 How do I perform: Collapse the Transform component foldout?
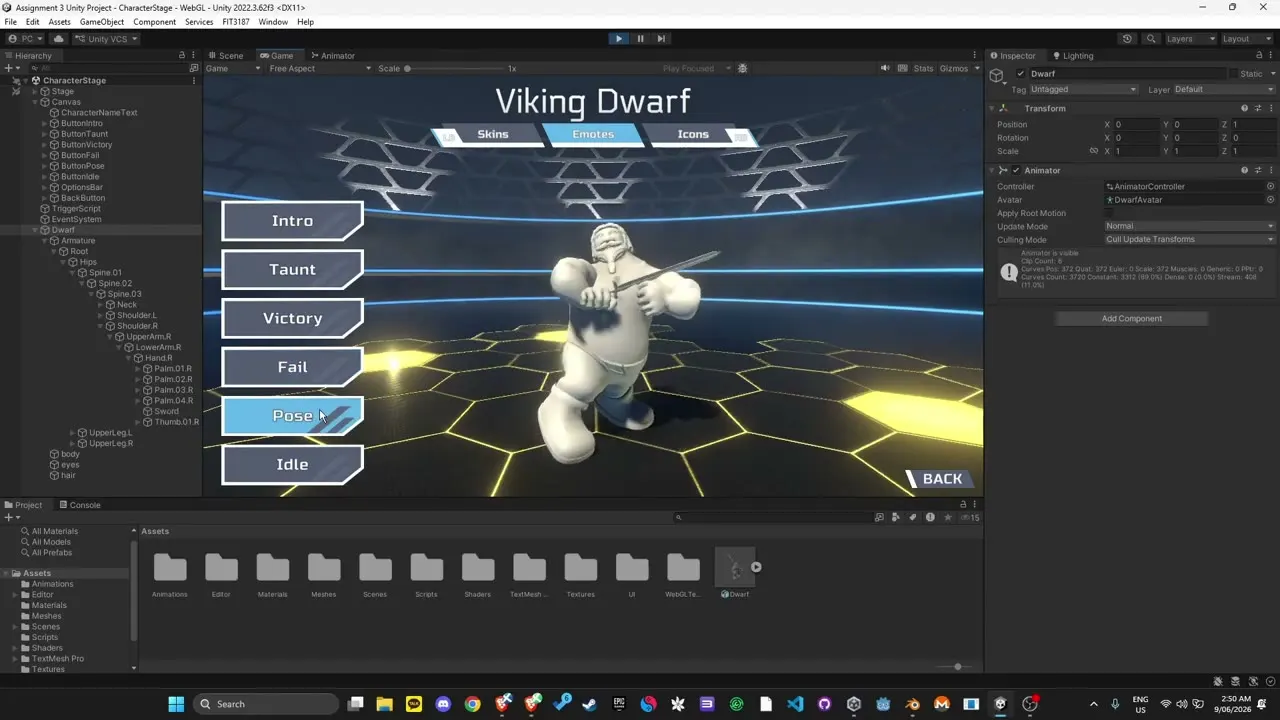point(992,108)
